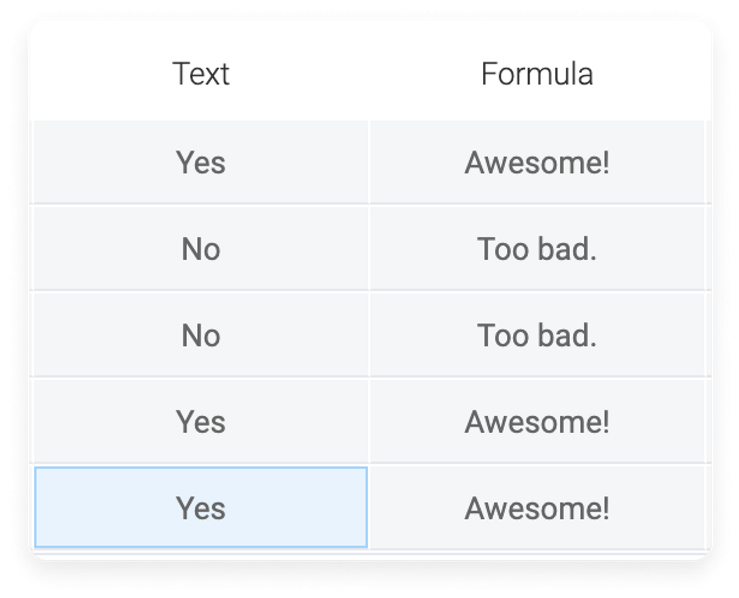Screen dimensions: 739x598
Task: Click the blank header area left of Text
Action: (x=101, y=74)
